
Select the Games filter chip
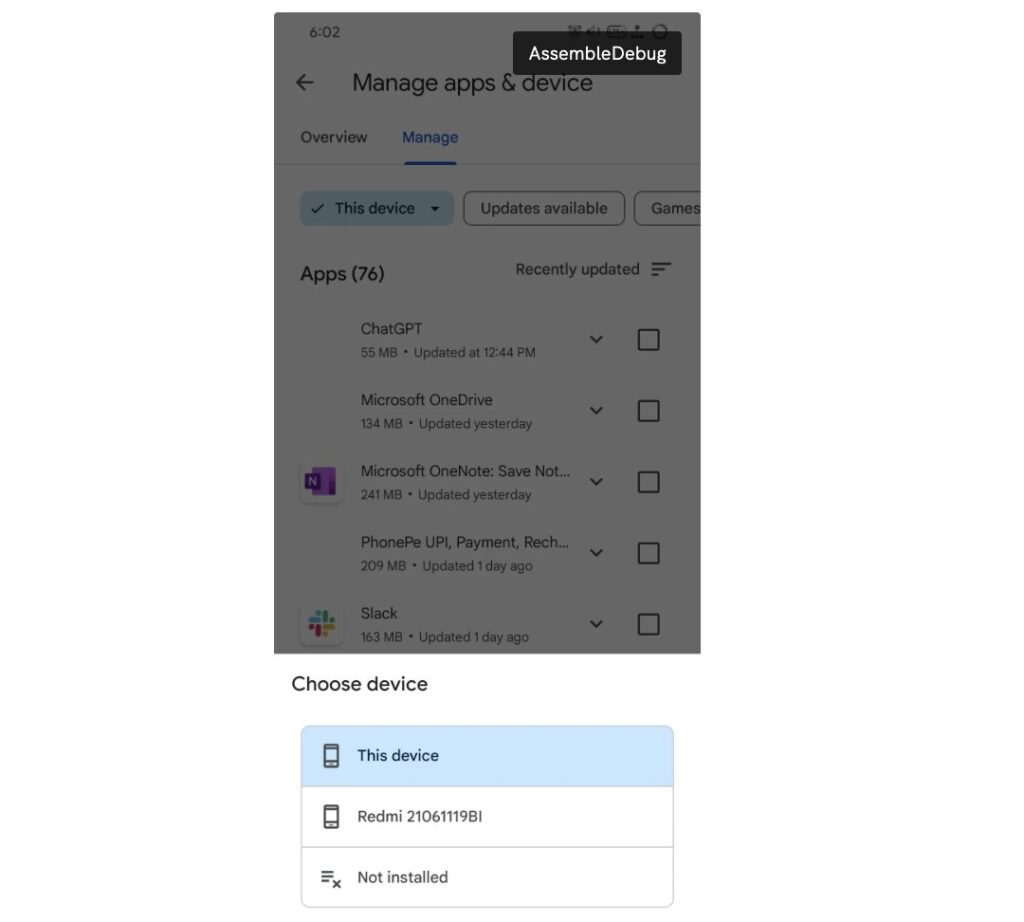(668, 208)
